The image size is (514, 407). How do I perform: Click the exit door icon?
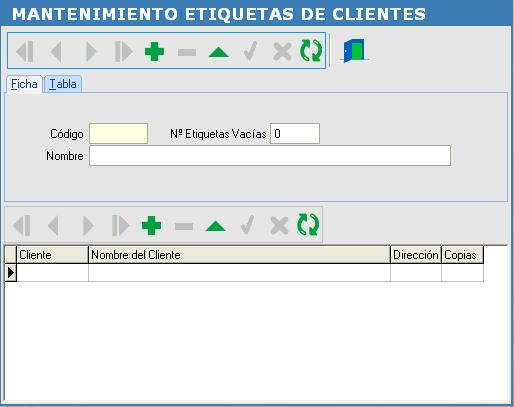(354, 51)
